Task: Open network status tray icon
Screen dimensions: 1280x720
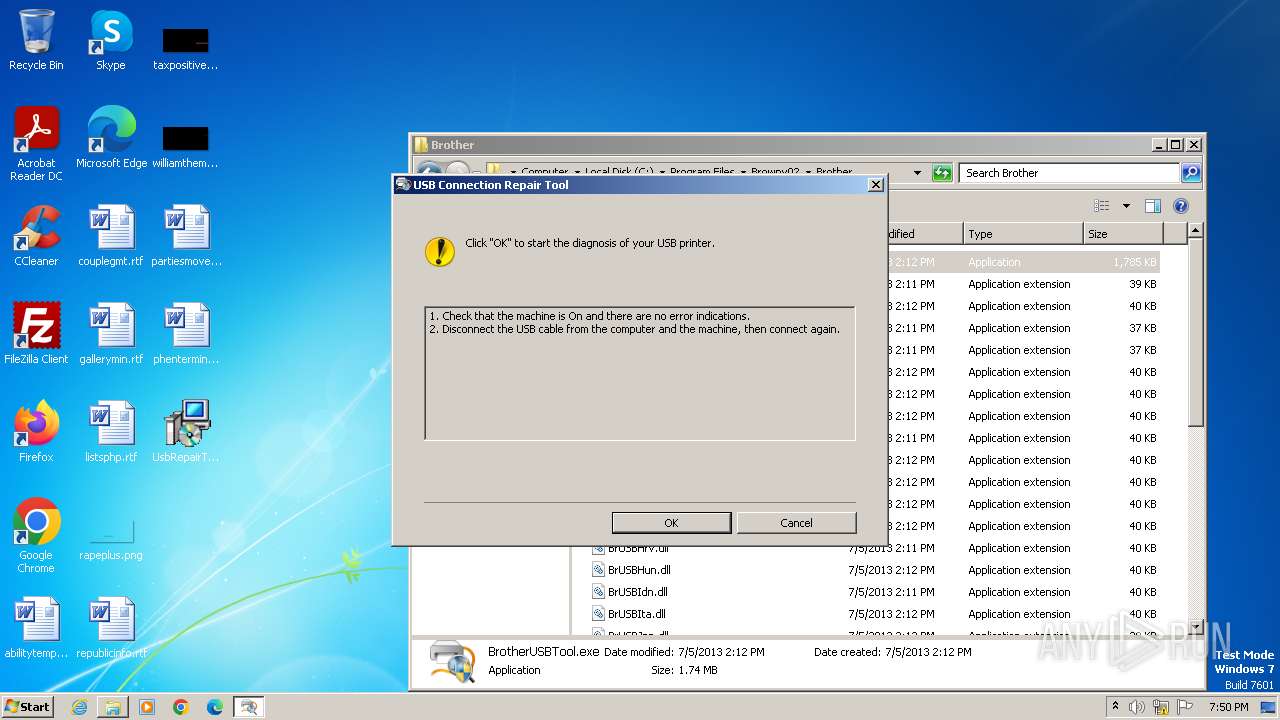Action: [1161, 707]
